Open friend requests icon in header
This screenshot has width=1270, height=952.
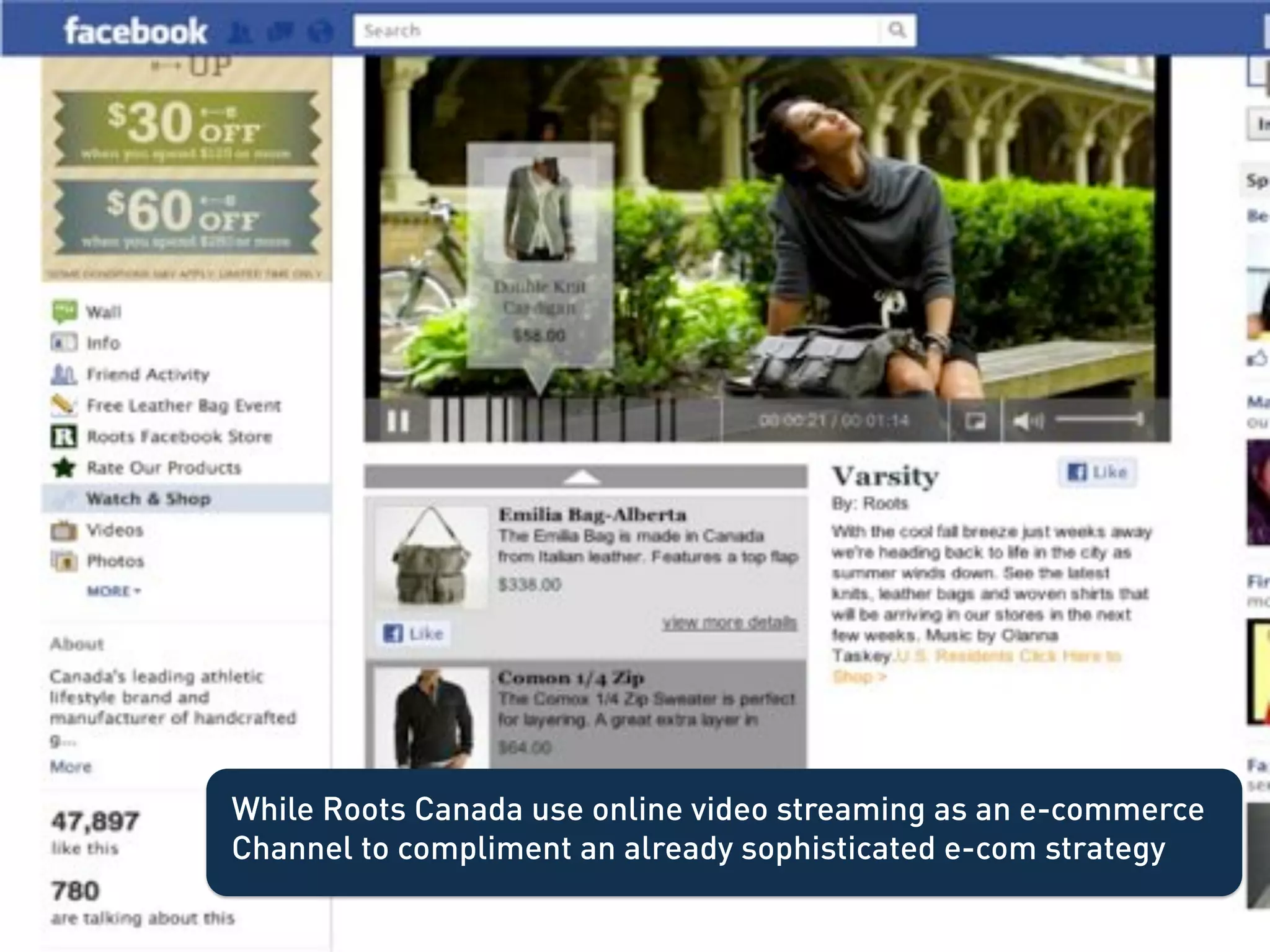pyautogui.click(x=241, y=32)
